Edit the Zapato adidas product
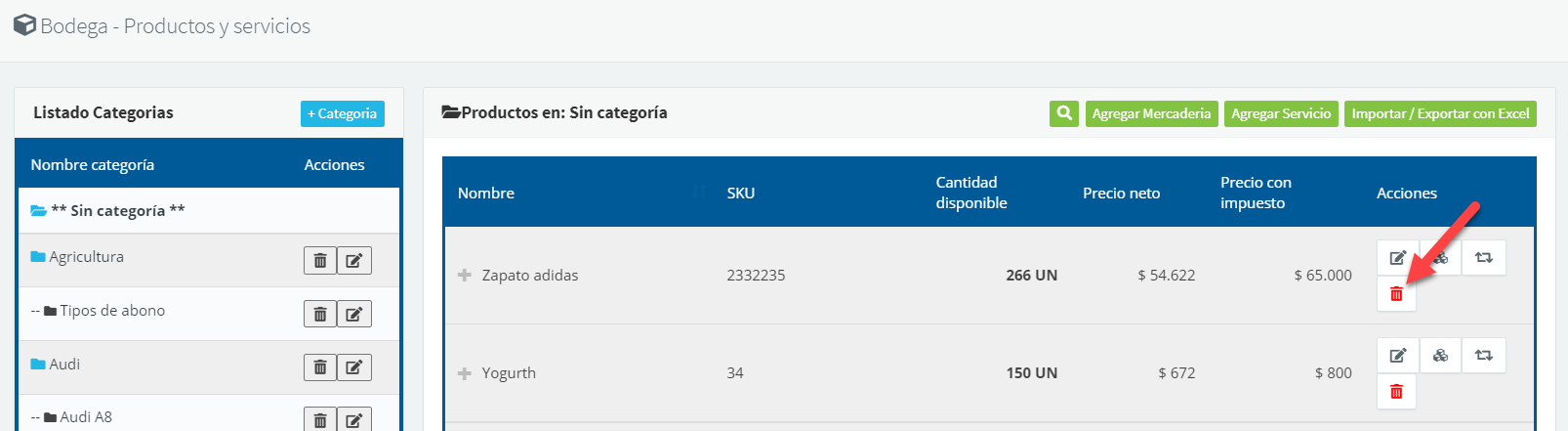Screen dimensions: 1568x431 [x=1397, y=258]
